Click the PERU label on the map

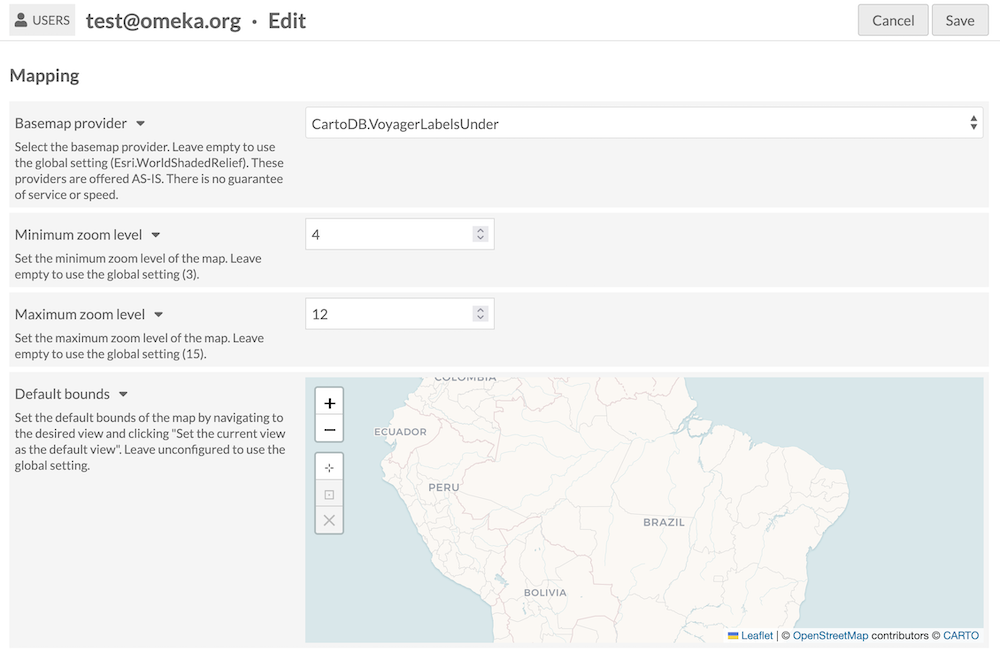click(x=444, y=487)
